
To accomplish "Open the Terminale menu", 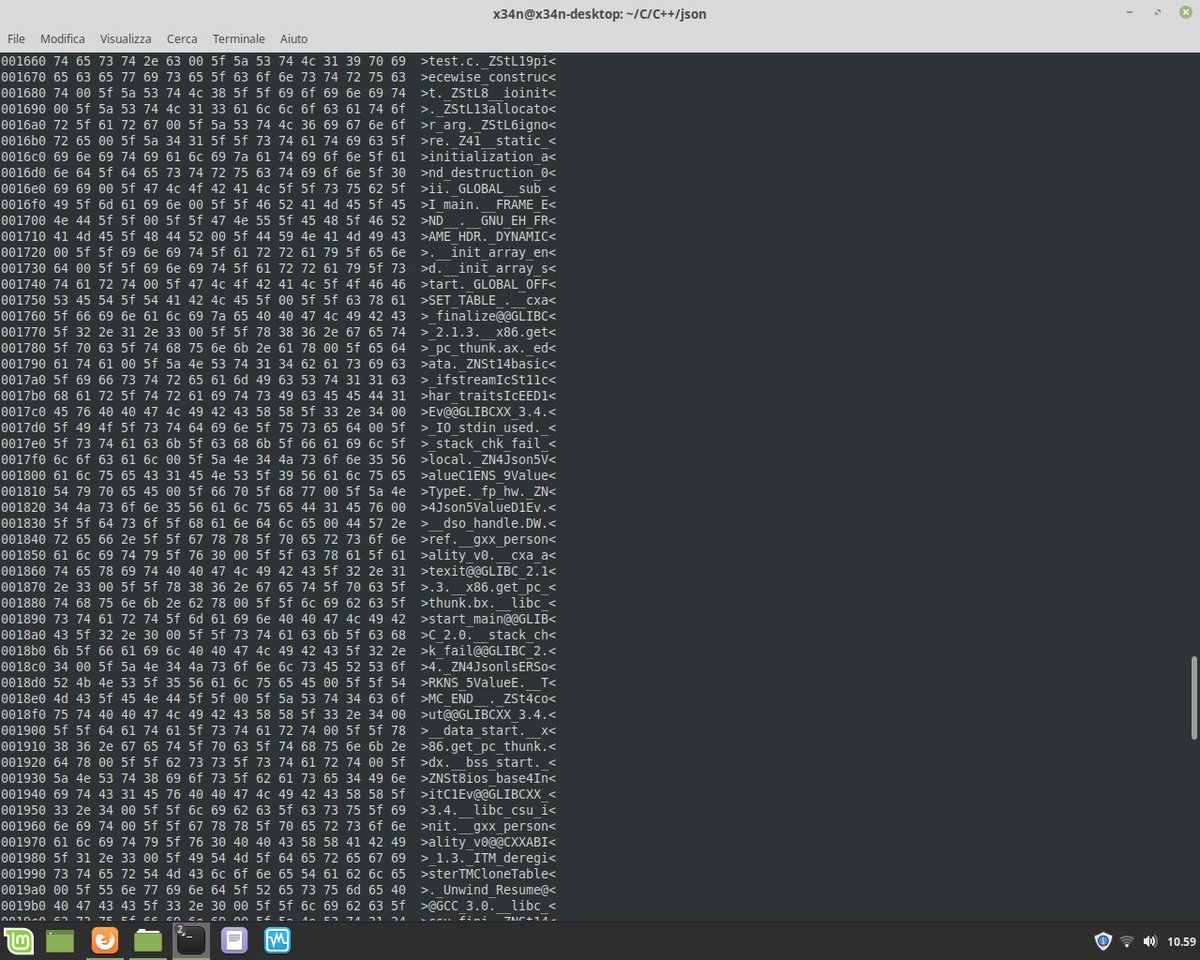I will point(238,39).
